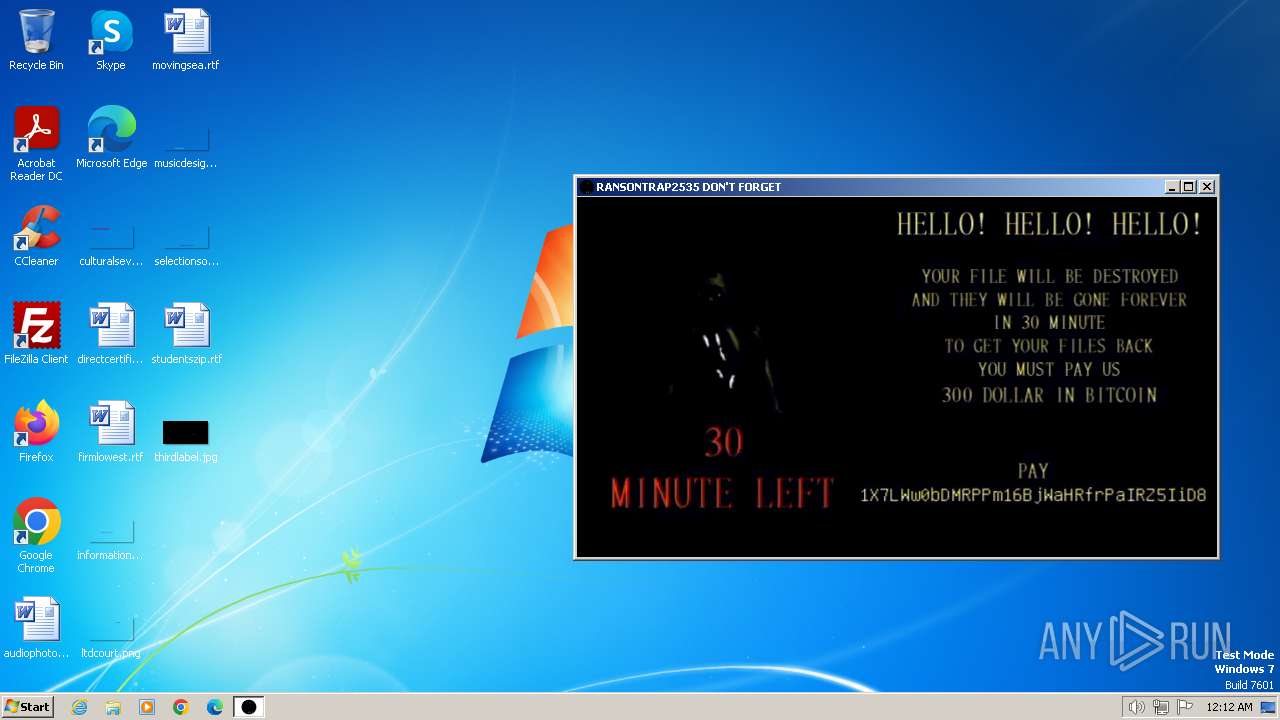Open the Action Center flag icon

tap(1185, 707)
